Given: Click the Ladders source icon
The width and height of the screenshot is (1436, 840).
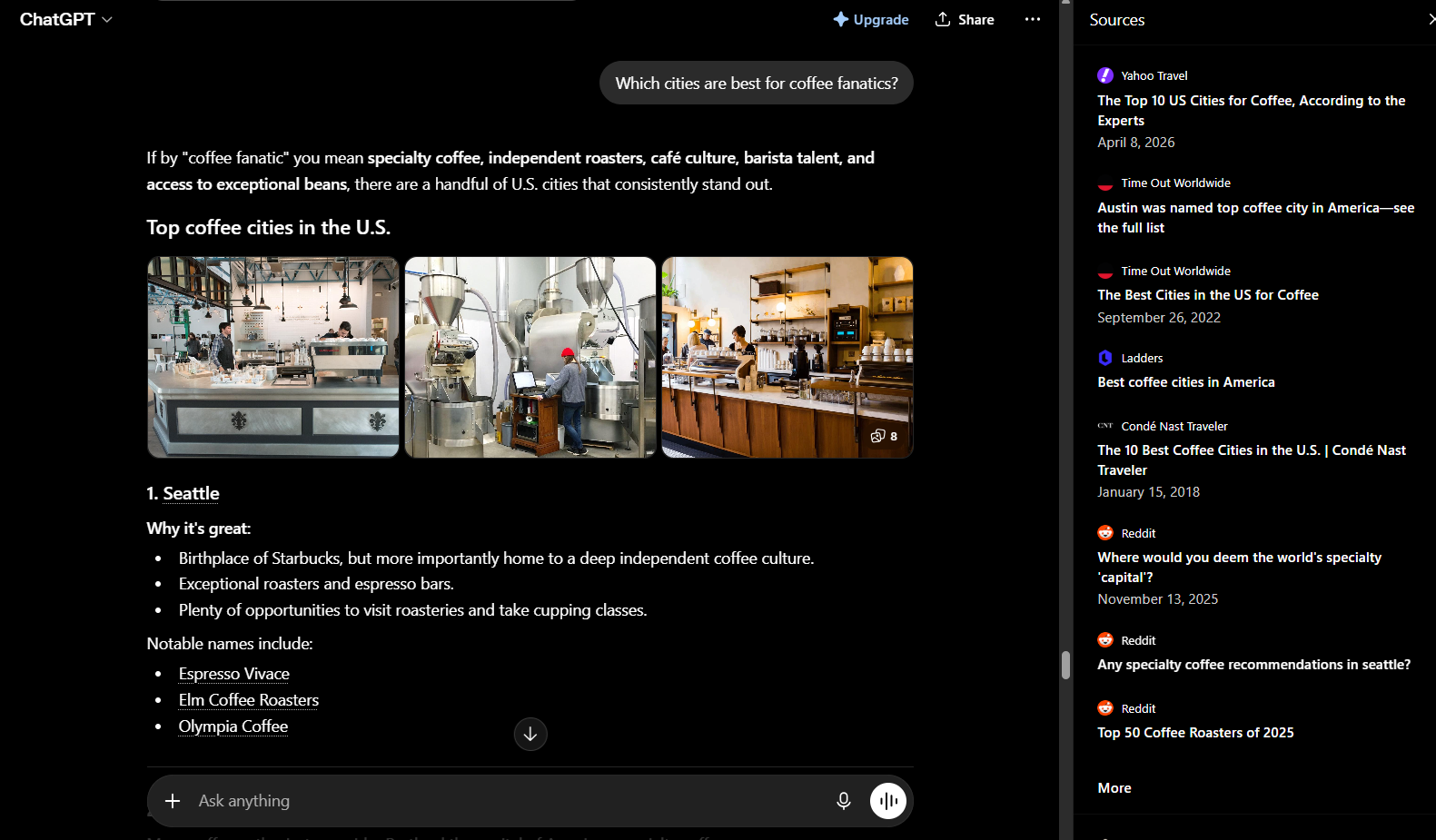Looking at the screenshot, I should pyautogui.click(x=1105, y=358).
